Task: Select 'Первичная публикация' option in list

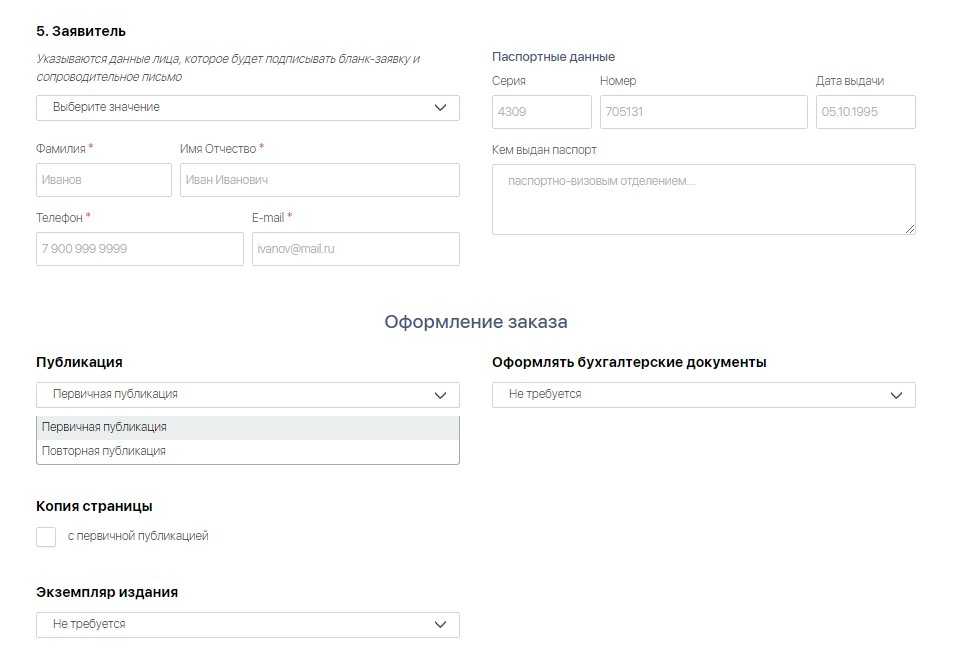Action: click(x=247, y=427)
